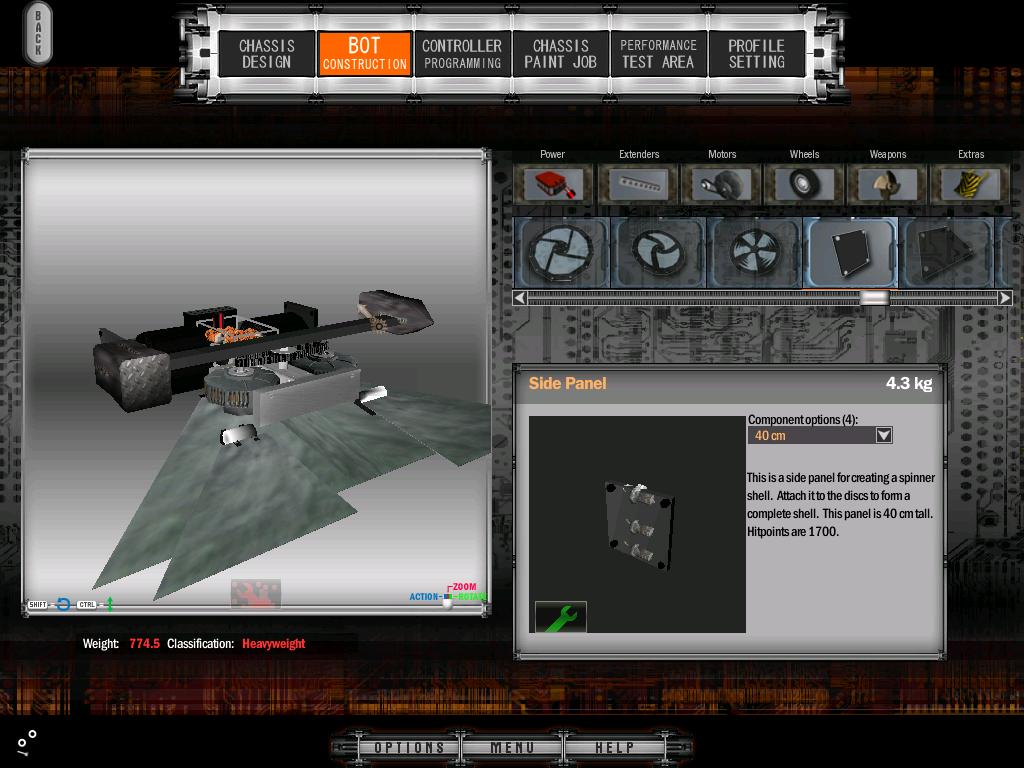The height and width of the screenshot is (768, 1024).
Task: Select the multi-blade fan disc component thumbnail
Action: click(x=754, y=253)
